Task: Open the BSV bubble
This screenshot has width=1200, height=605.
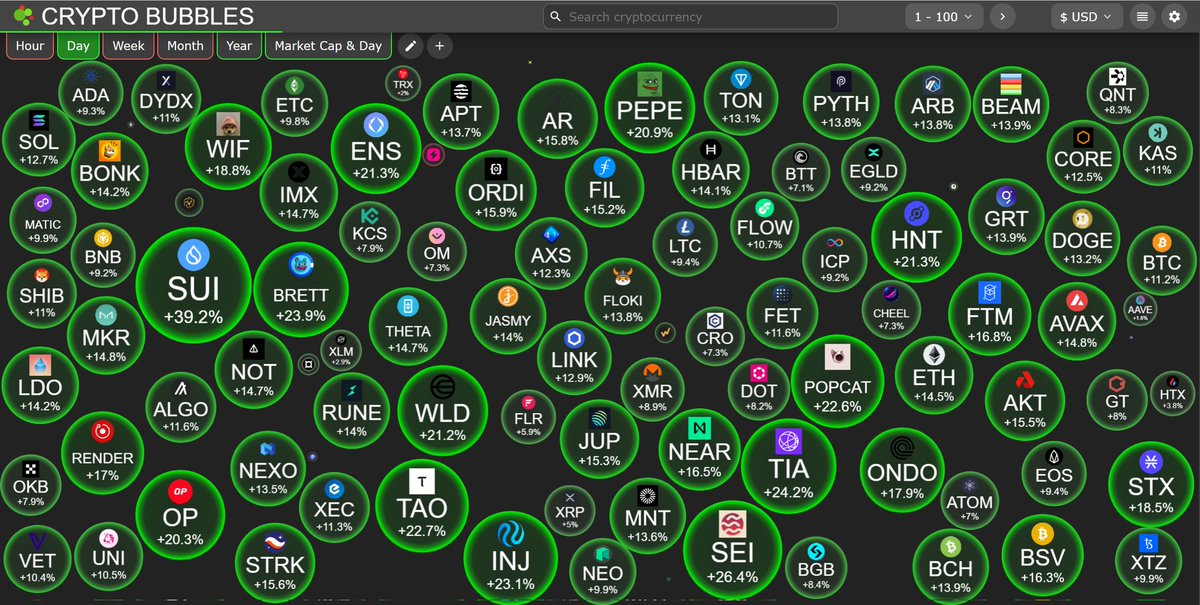Action: click(1043, 557)
